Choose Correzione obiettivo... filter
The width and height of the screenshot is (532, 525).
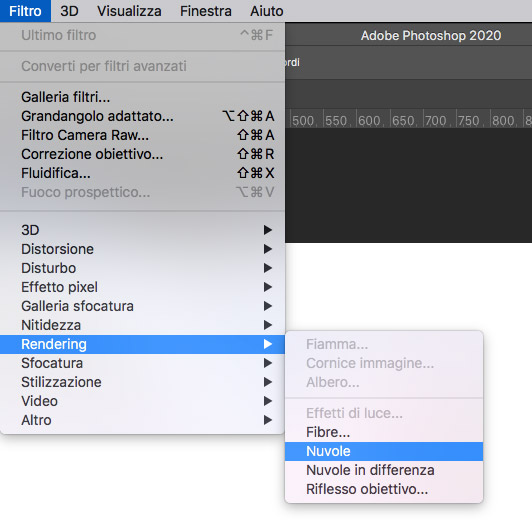pyautogui.click(x=142, y=154)
